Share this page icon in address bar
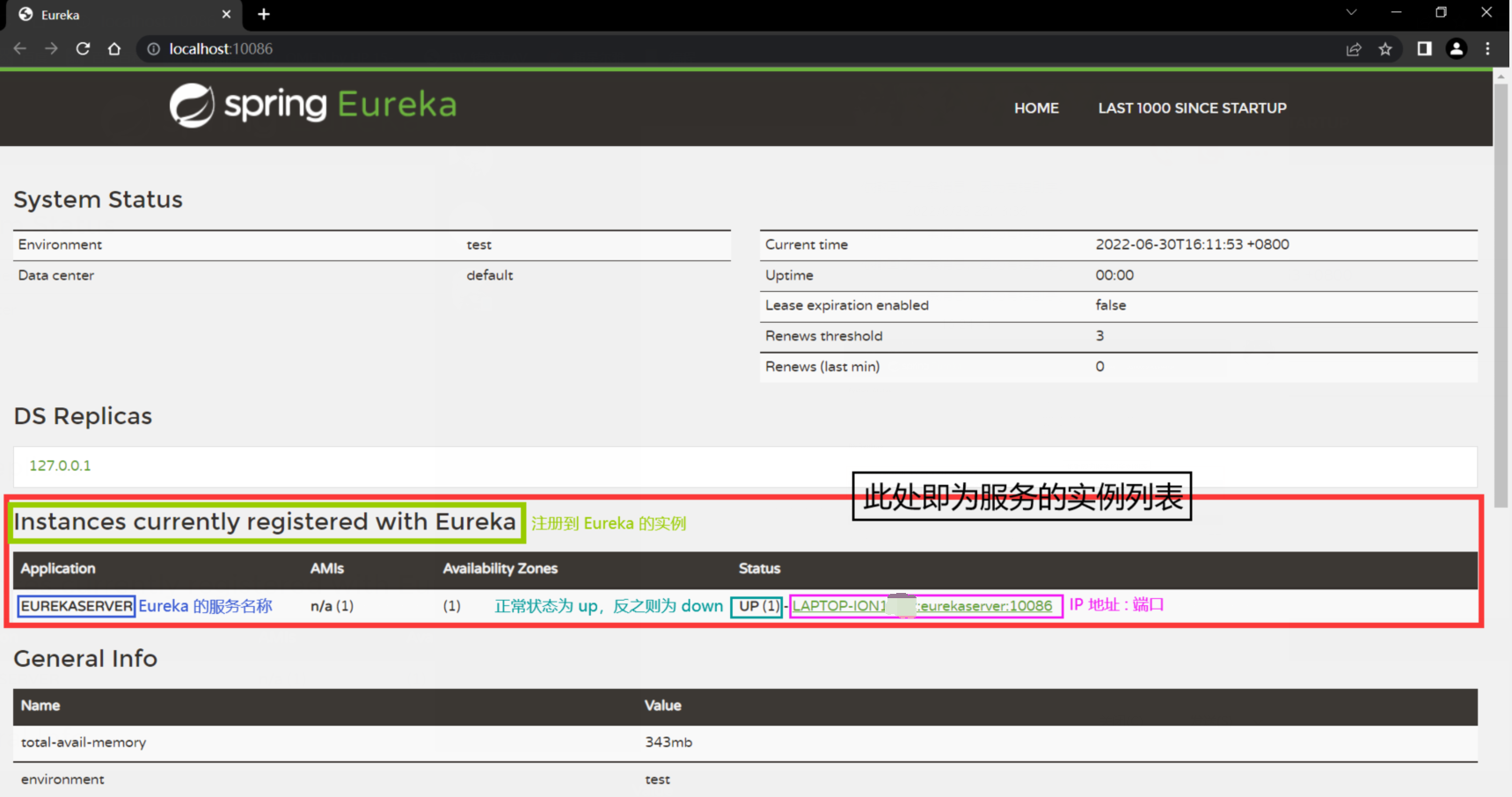 click(1354, 49)
